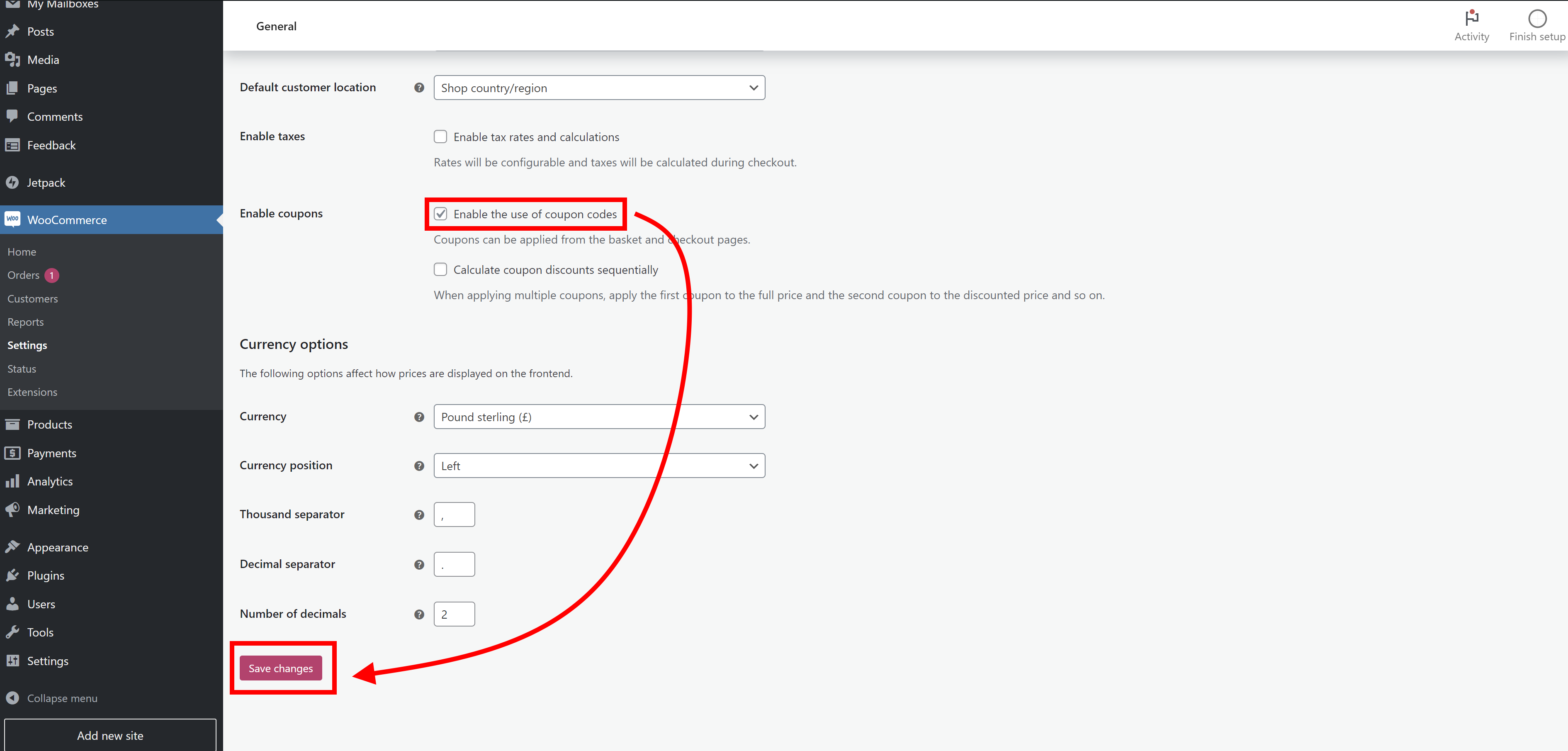Click the Thousand separator input field

pyautogui.click(x=454, y=514)
